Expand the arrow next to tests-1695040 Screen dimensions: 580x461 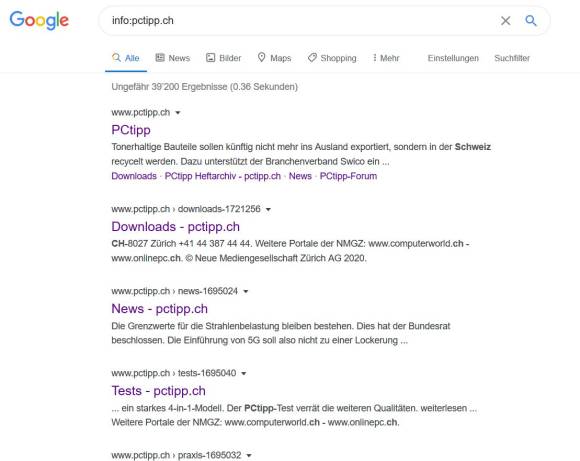pyautogui.click(x=244, y=374)
